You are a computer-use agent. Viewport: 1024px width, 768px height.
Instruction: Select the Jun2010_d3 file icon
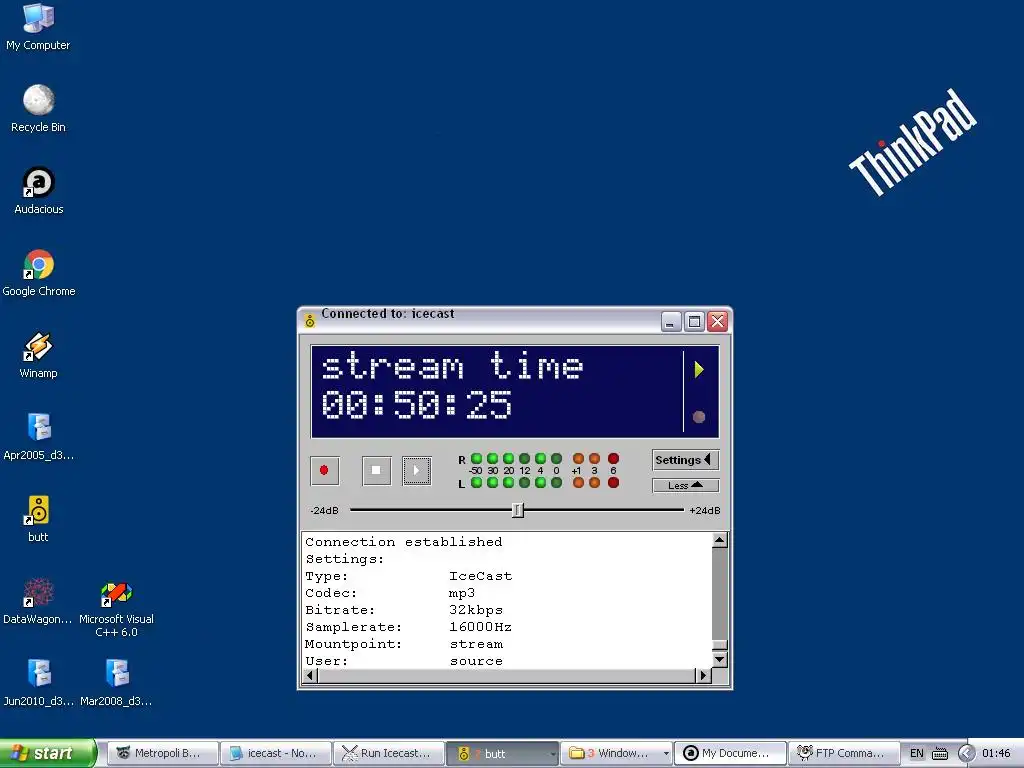[38, 683]
